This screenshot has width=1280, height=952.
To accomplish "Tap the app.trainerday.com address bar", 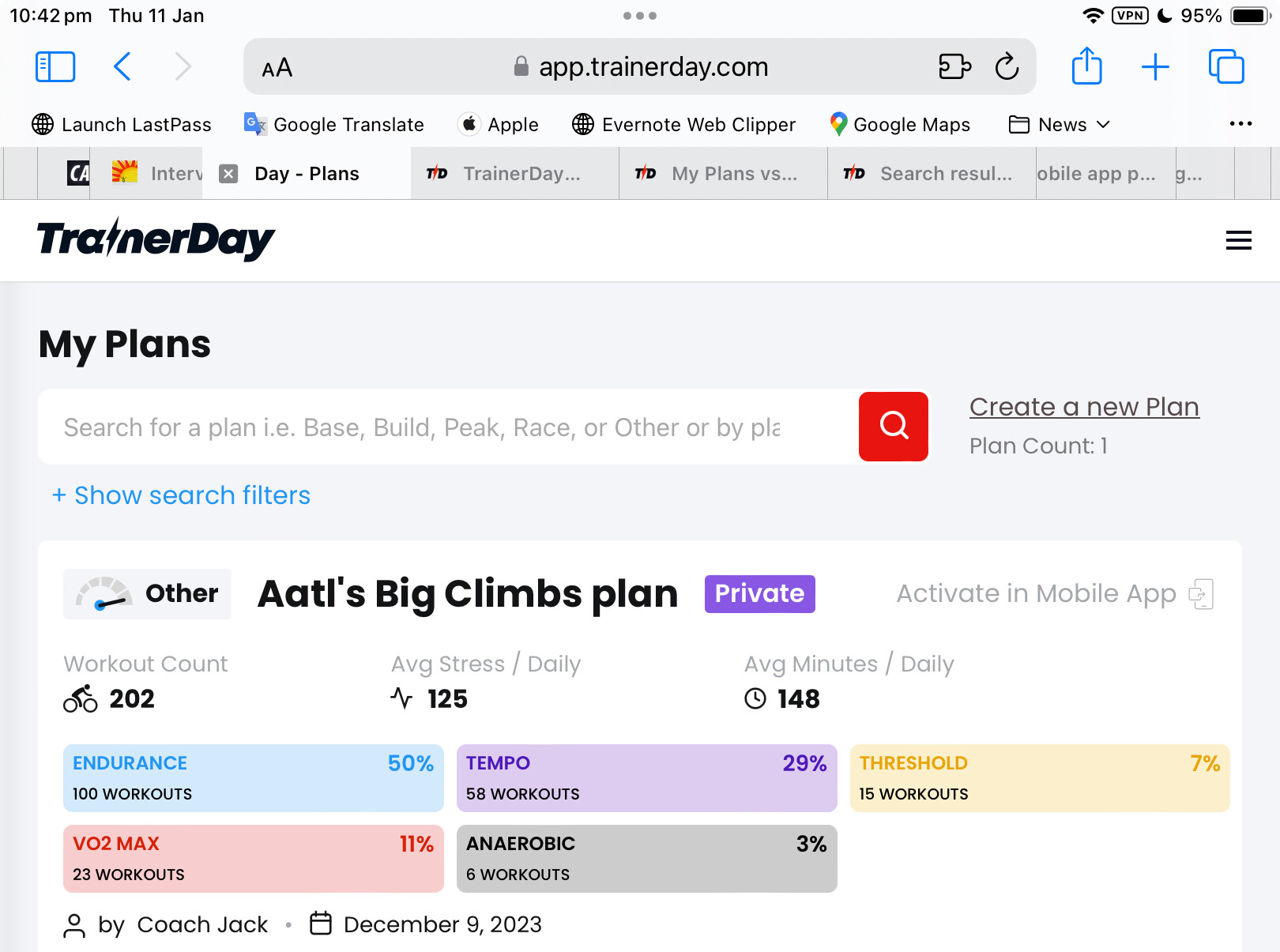I will point(640,67).
